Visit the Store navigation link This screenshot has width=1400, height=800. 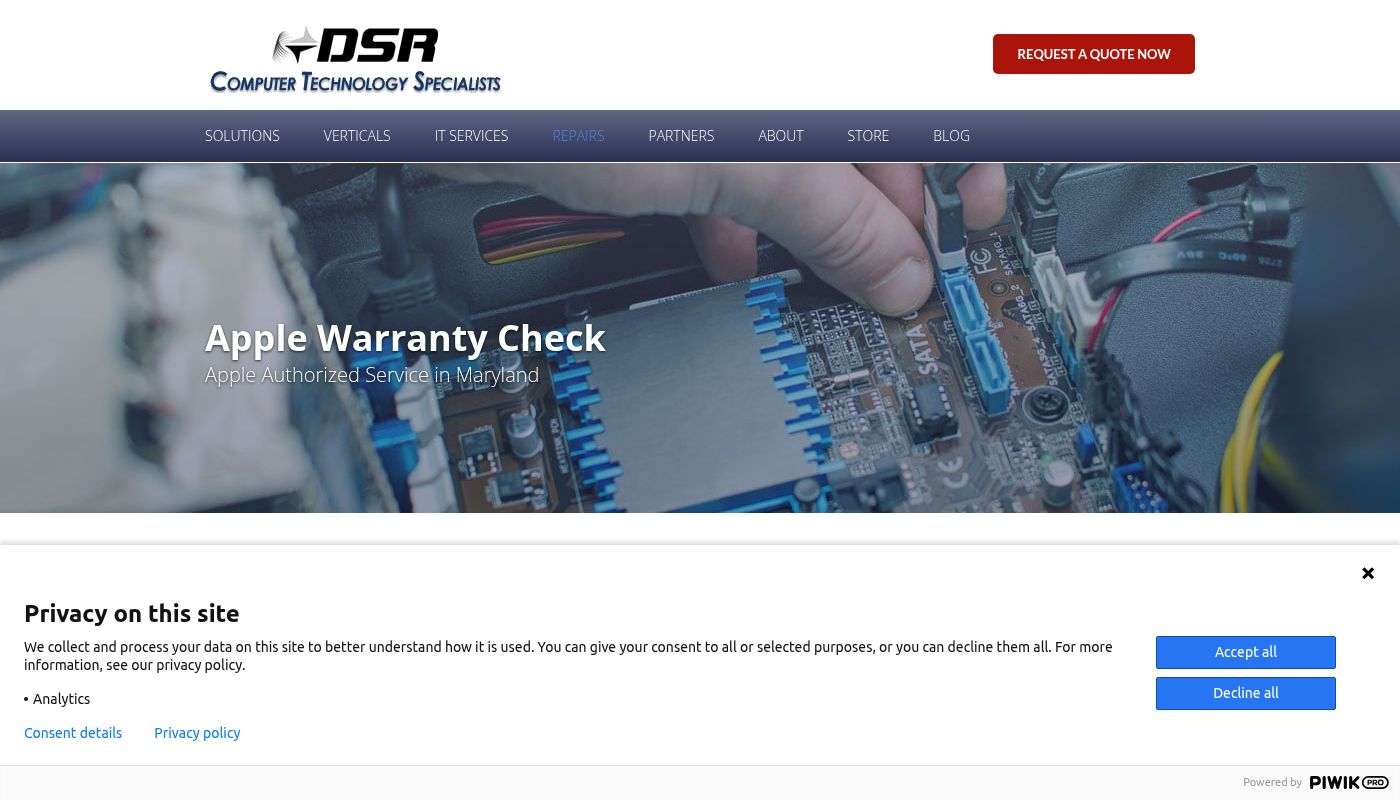coord(868,136)
